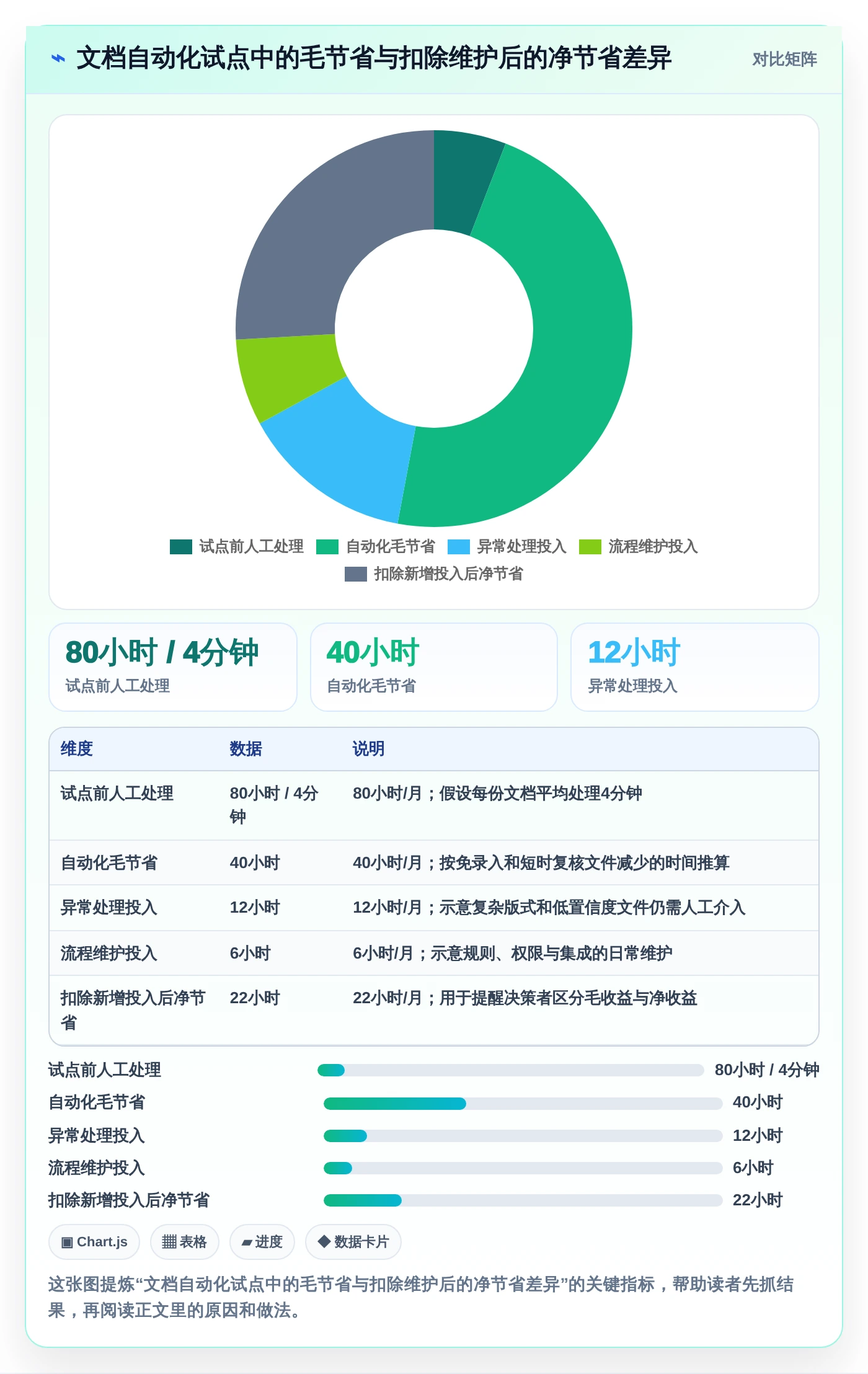868x1374 pixels.
Task: Click the 6小时 cell in the table
Action: pos(250,954)
